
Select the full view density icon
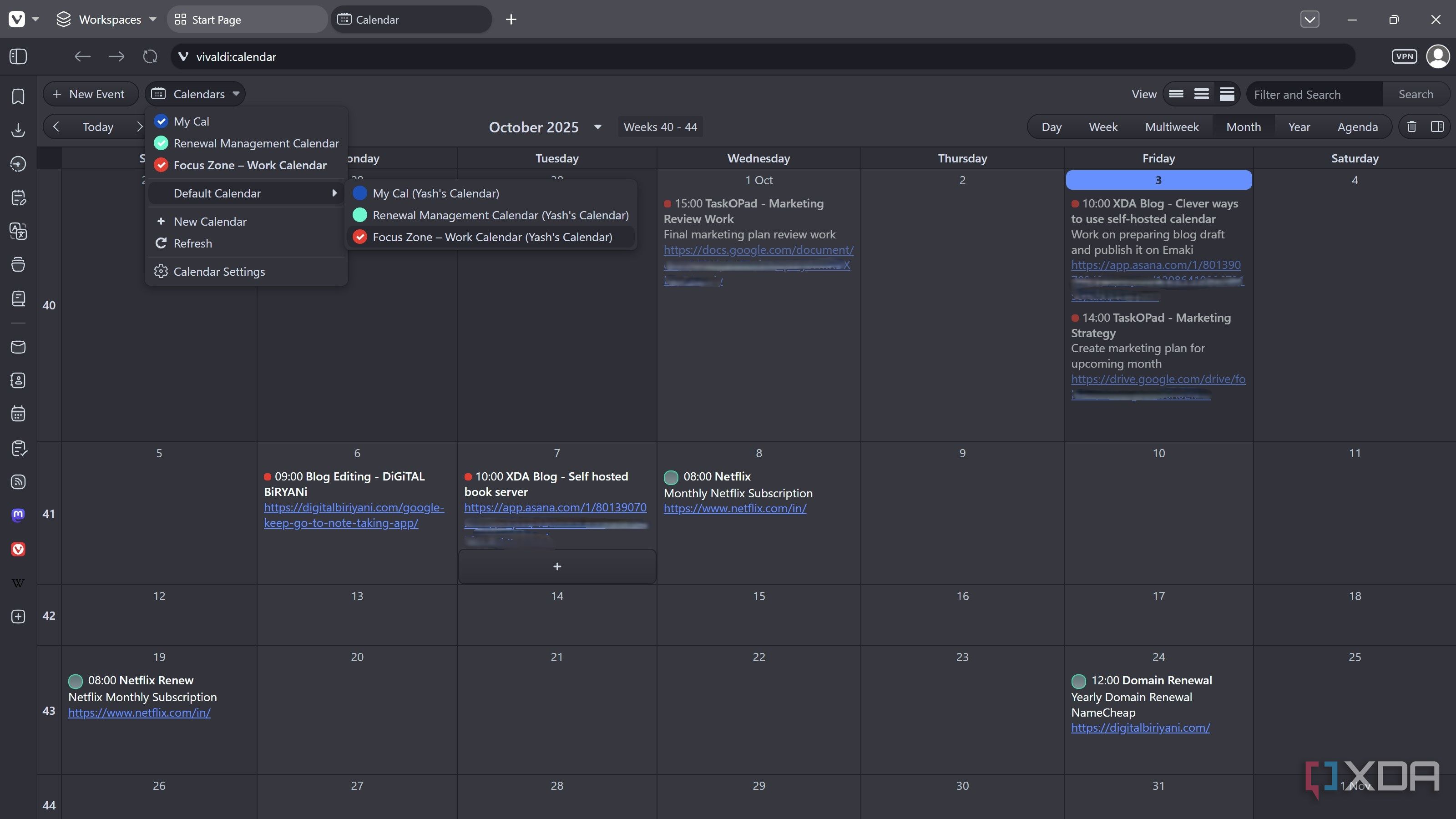point(1227,94)
